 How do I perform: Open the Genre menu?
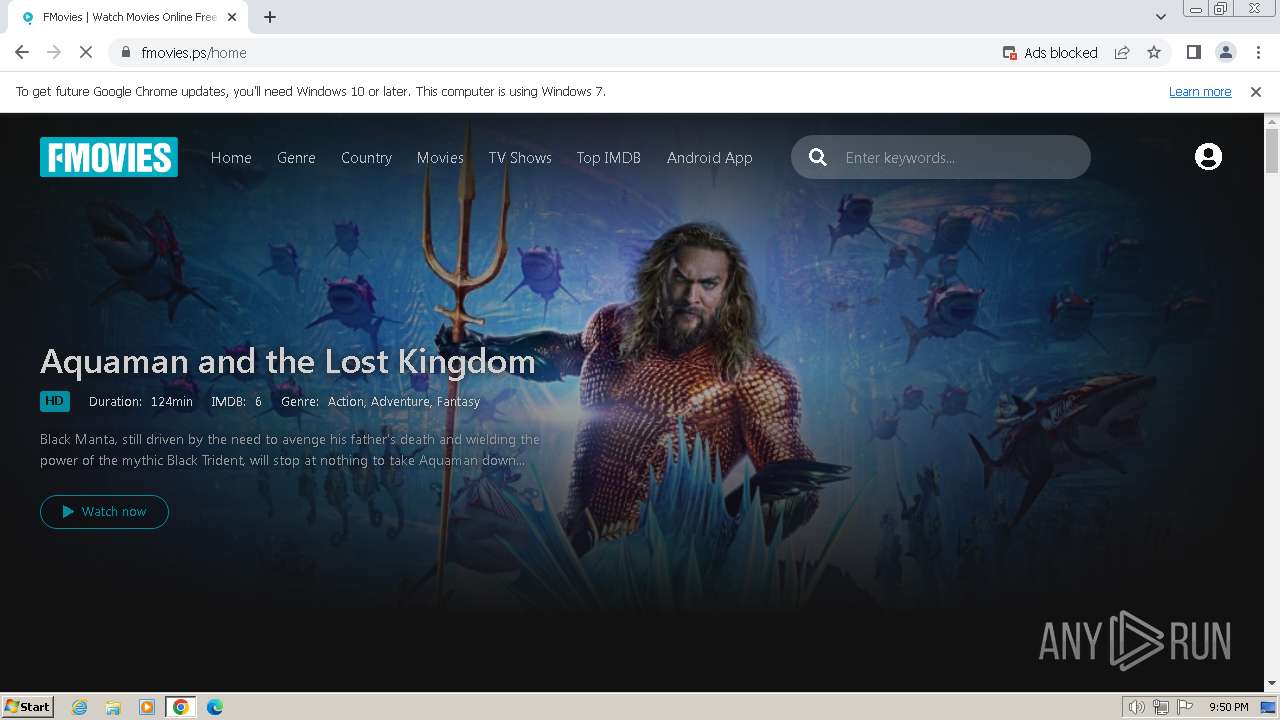point(296,157)
